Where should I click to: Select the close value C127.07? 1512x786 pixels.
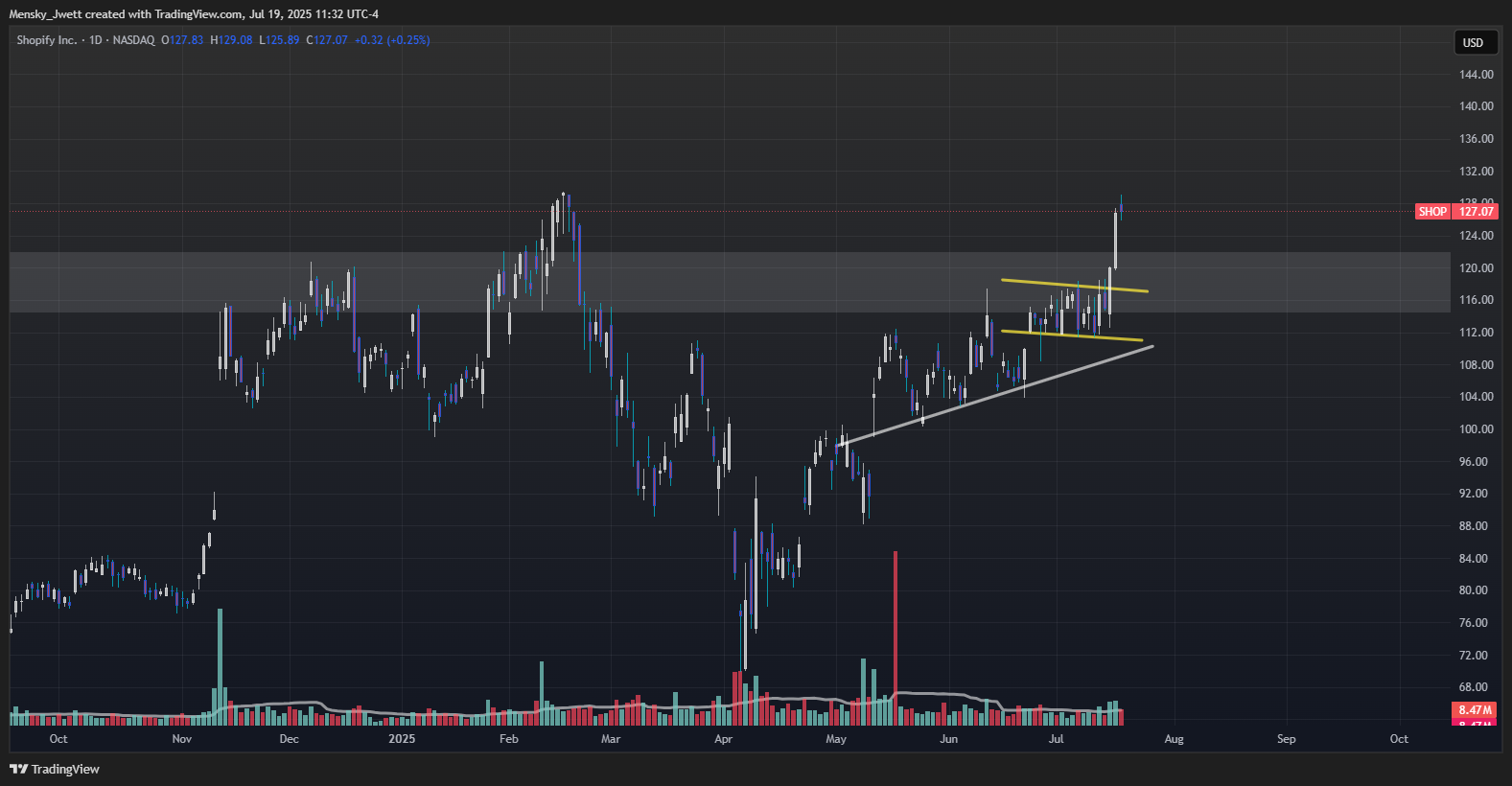[x=327, y=40]
